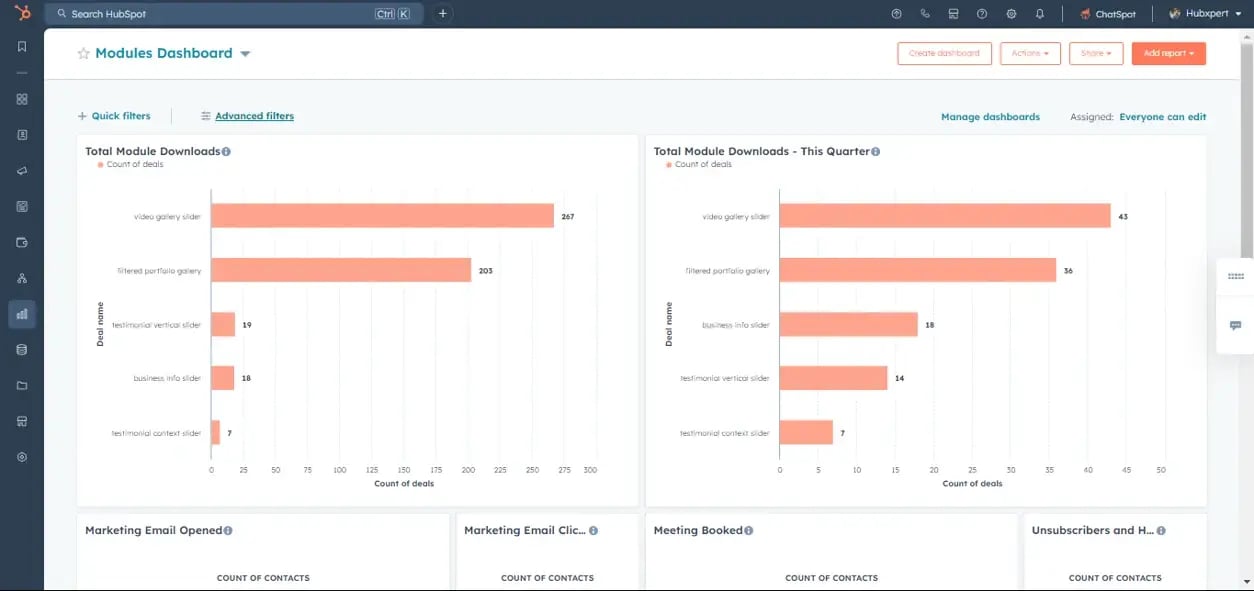Click the notifications bell icon
This screenshot has width=1254, height=591.
click(x=1040, y=14)
